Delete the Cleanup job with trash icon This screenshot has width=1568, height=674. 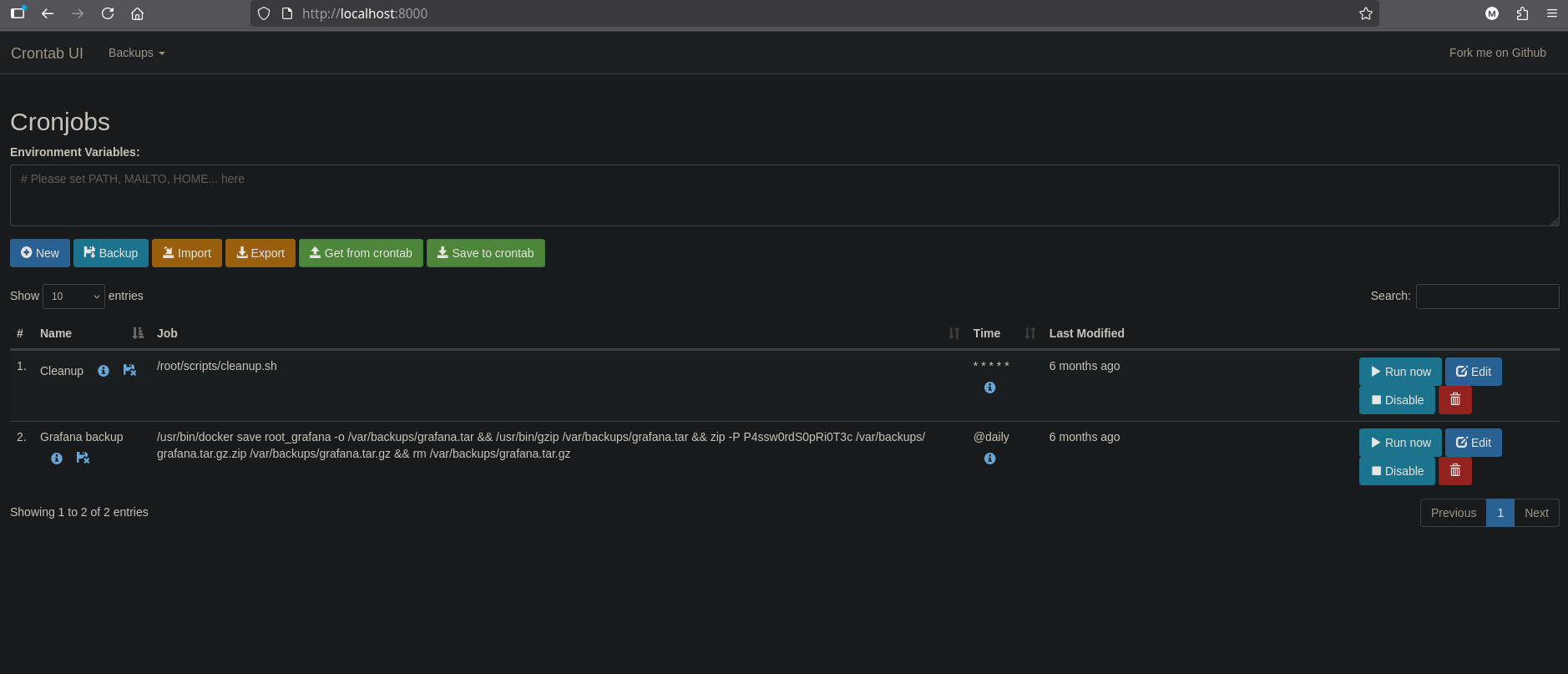[1454, 400]
